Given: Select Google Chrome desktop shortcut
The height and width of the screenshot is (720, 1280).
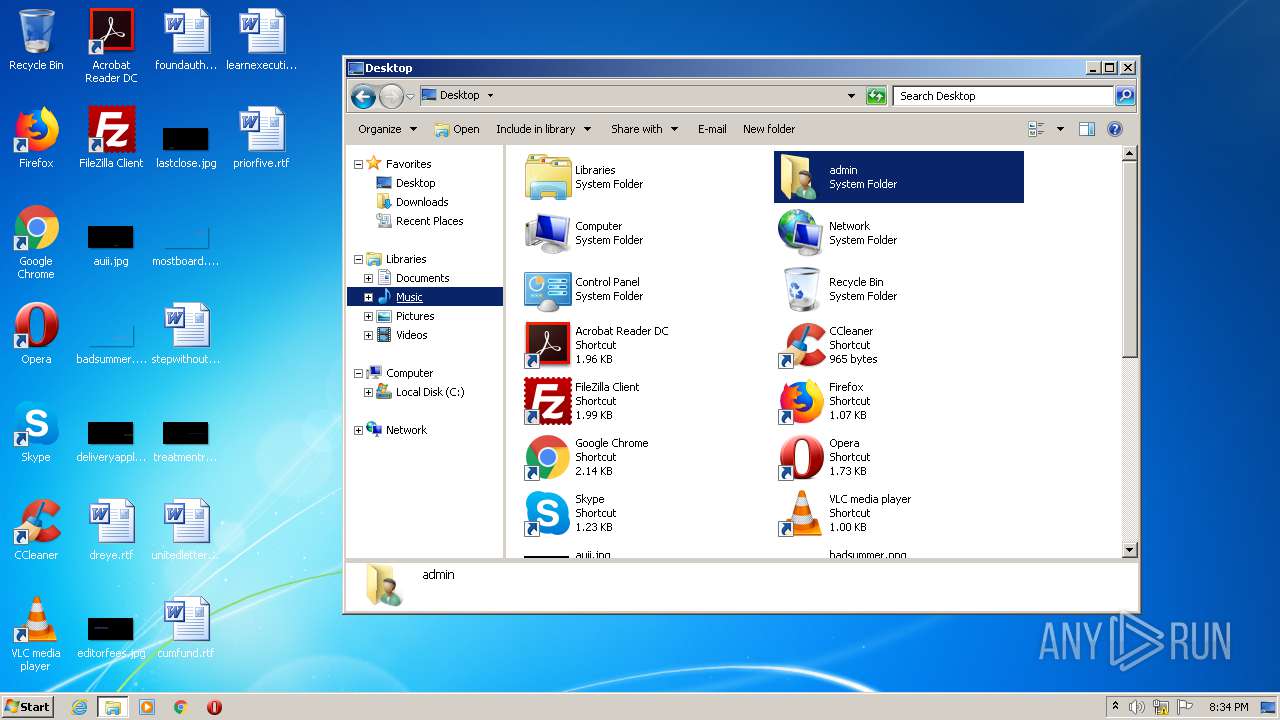Looking at the screenshot, I should coord(36,242).
